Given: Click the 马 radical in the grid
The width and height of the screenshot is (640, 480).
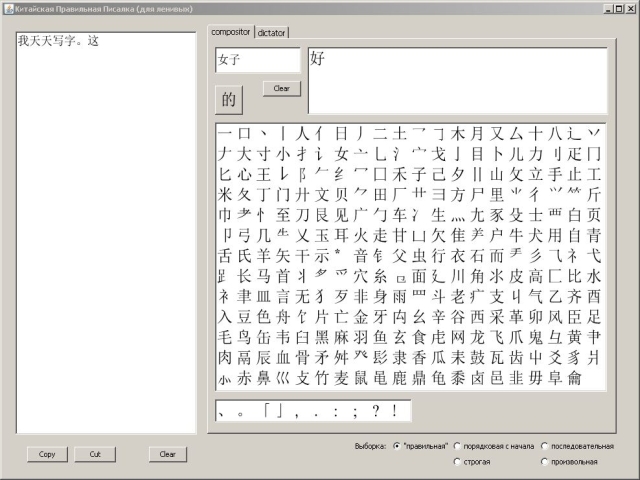Looking at the screenshot, I should click(x=264, y=276).
